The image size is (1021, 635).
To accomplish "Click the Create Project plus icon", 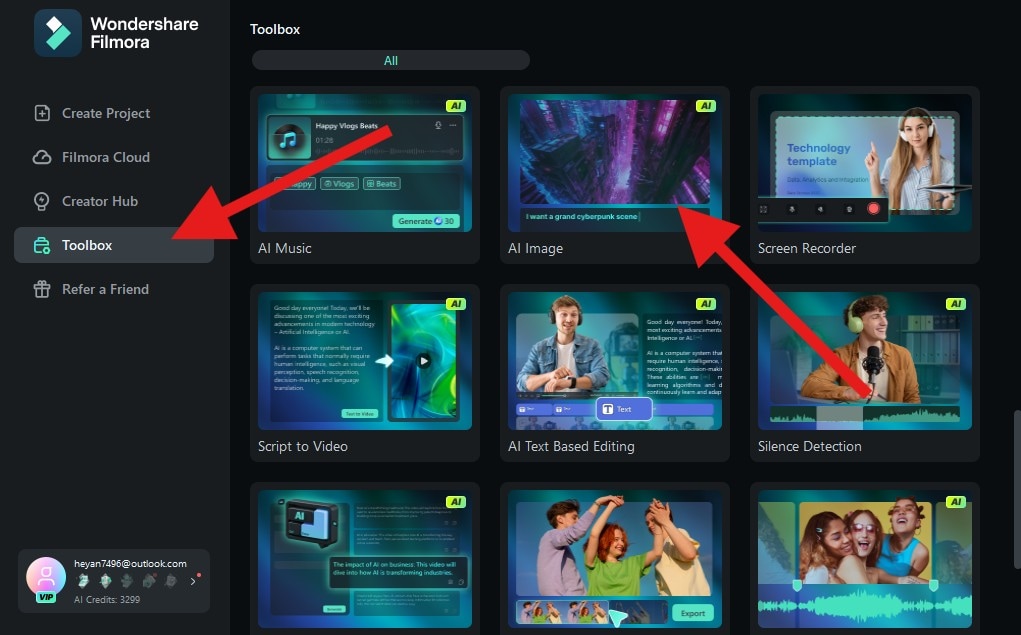I will click(x=42, y=113).
